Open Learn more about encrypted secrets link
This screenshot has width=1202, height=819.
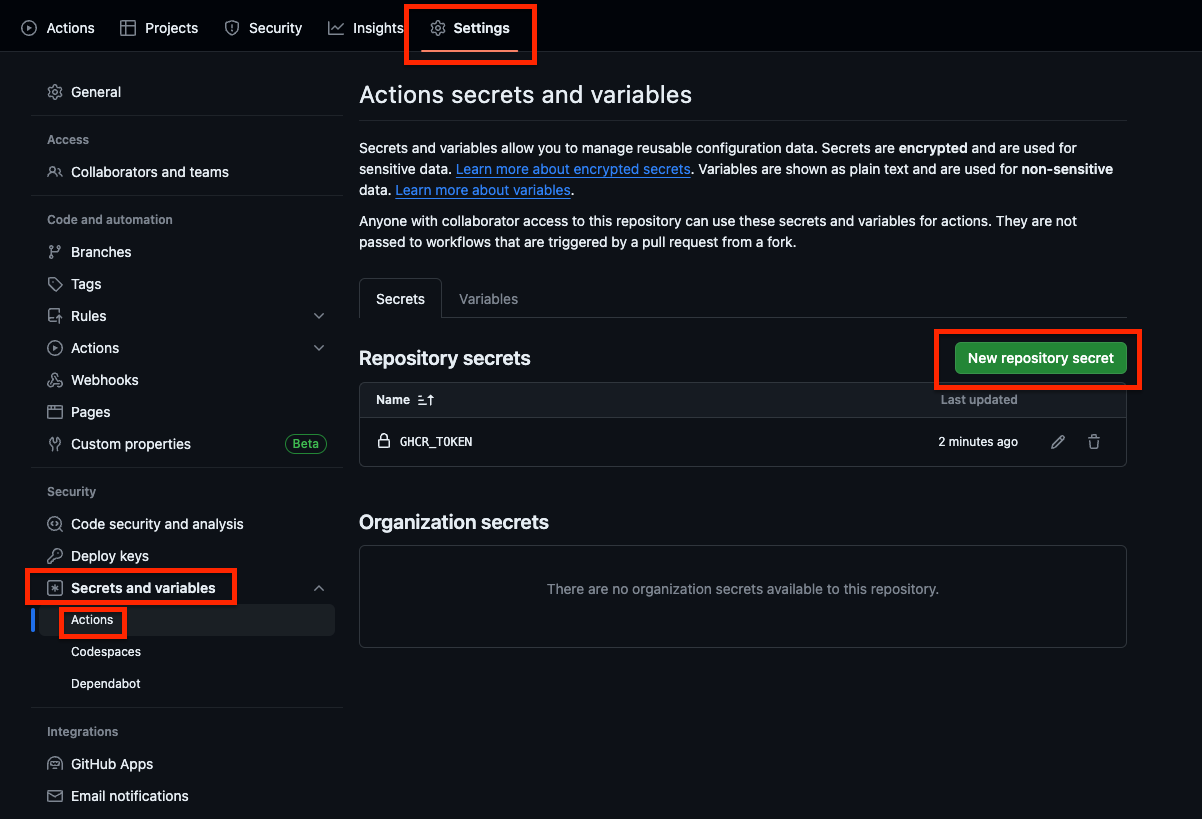573,169
